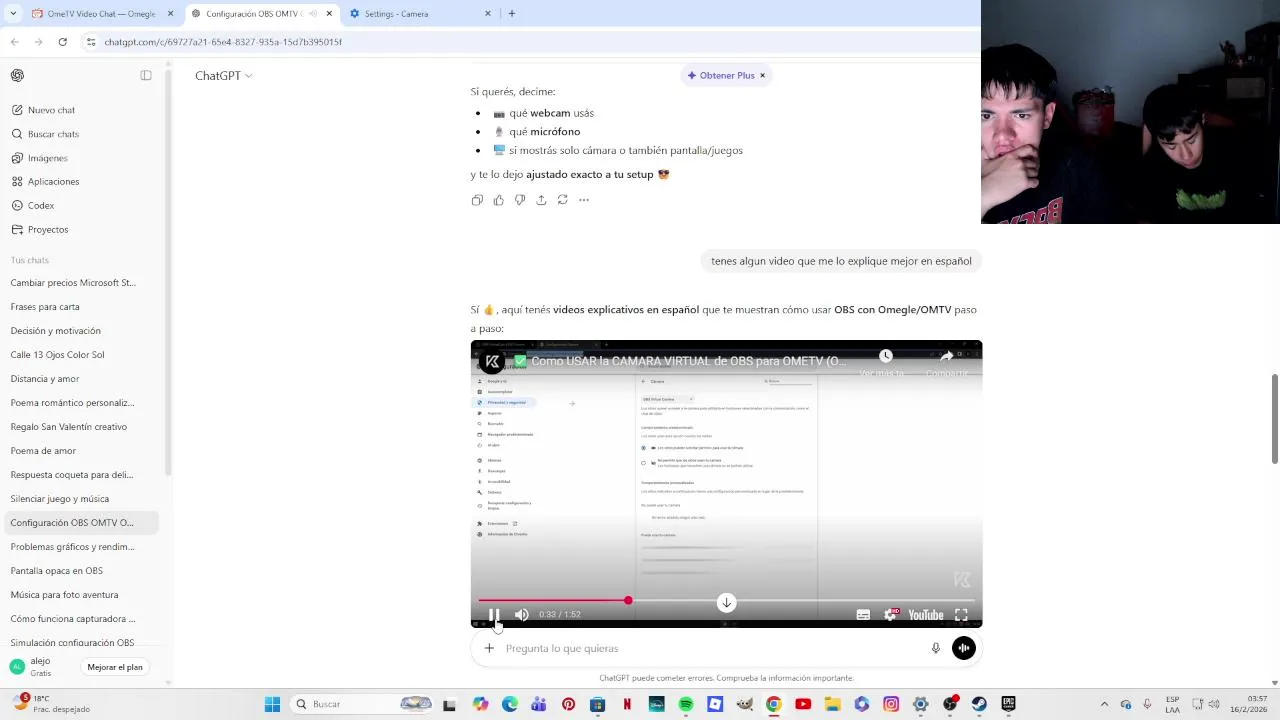This screenshot has height=720, width=1280.
Task: Open video on YouTube logo link
Action: click(x=926, y=615)
